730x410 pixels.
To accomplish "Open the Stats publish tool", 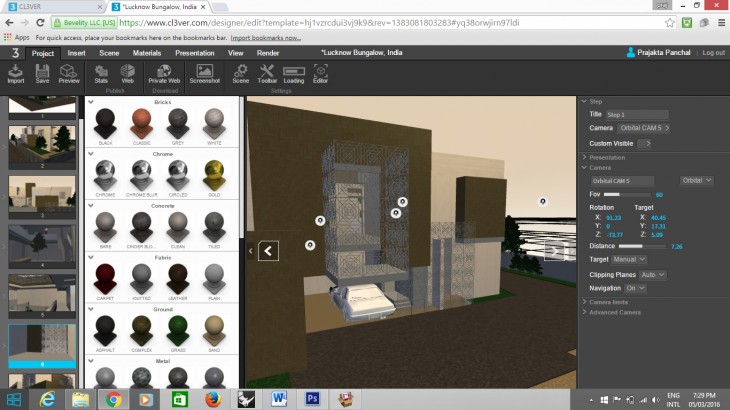I will coord(101,74).
